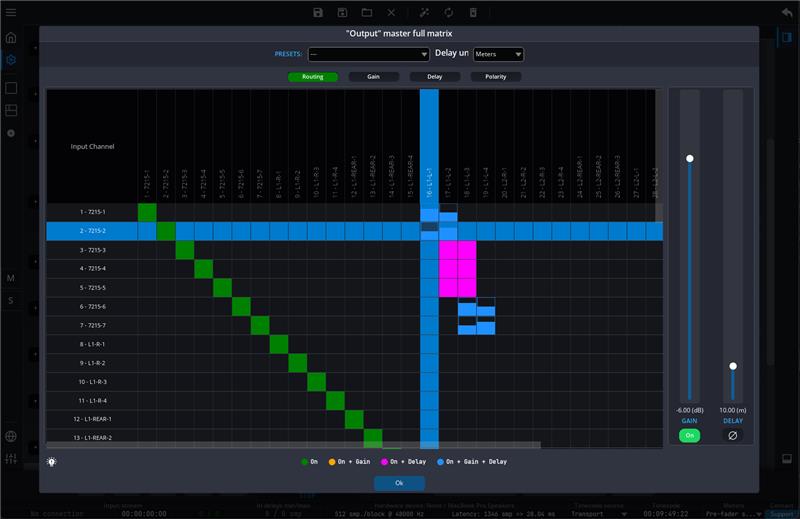
Task: Switch to the Gain tab
Action: [373, 77]
